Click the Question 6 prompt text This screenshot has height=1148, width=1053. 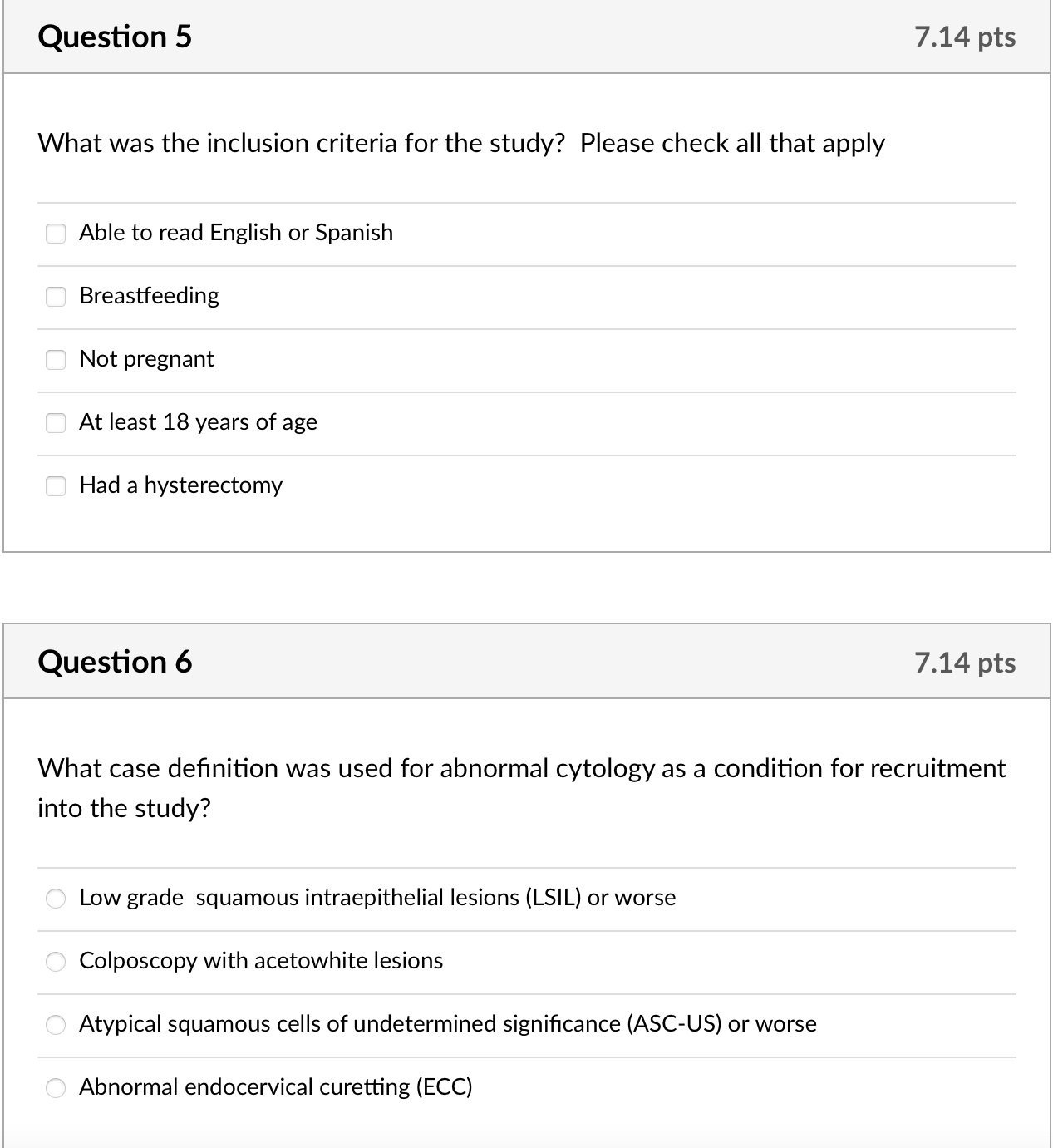(521, 786)
